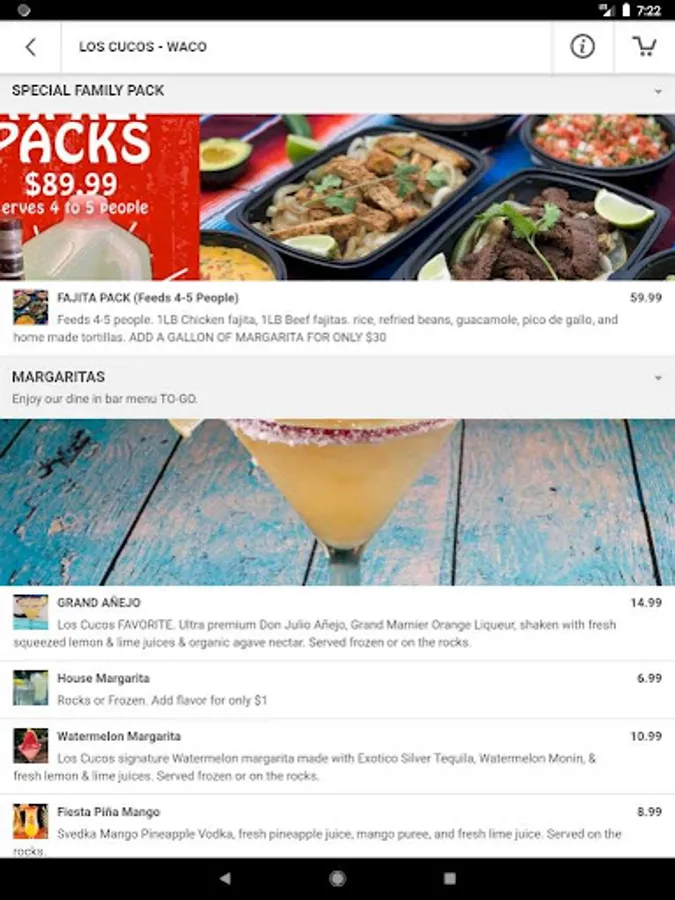Select the Fiesta Piña Mango item name
Viewport: 675px width, 900px height.
coord(108,812)
